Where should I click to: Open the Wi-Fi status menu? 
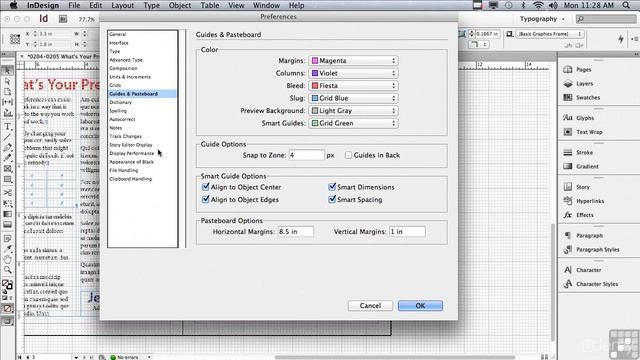538,5
